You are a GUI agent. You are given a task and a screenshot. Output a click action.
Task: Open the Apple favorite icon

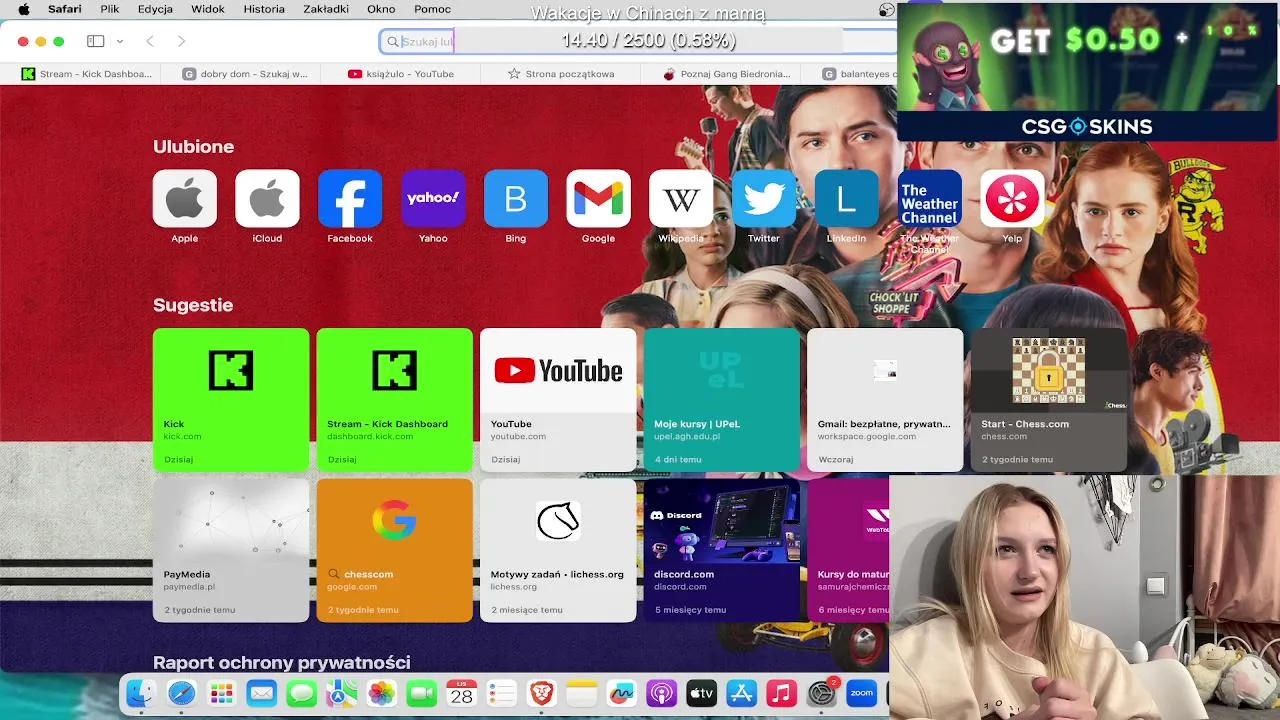[185, 198]
